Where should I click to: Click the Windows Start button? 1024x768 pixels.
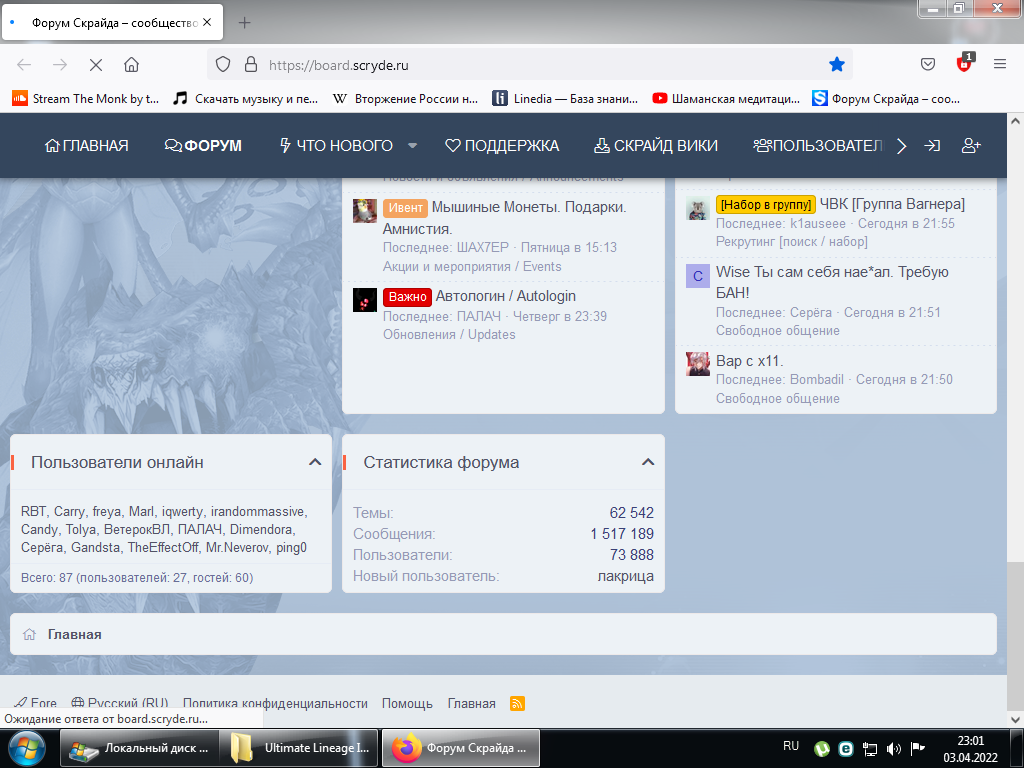click(26, 748)
